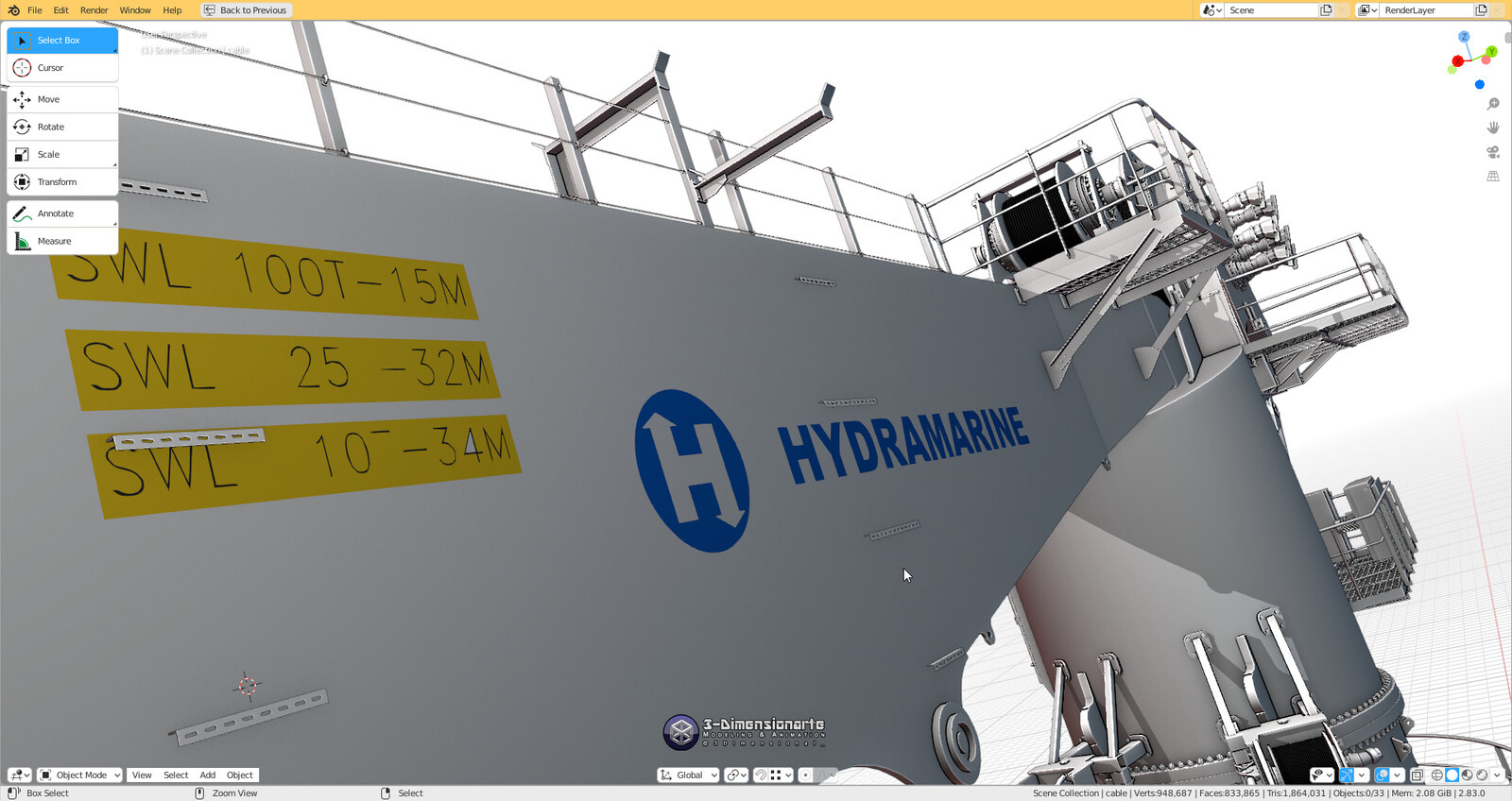Screen dimensions: 1512x801
Task: Toggle proportional editing button
Action: [x=805, y=775]
